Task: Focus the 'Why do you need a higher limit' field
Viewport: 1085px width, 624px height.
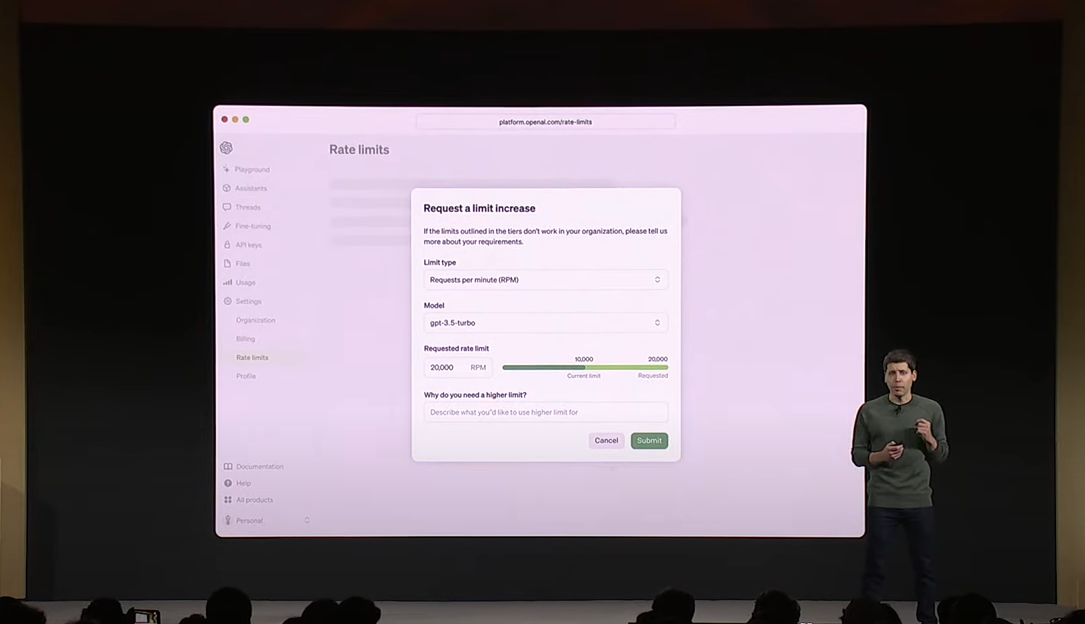Action: click(545, 412)
